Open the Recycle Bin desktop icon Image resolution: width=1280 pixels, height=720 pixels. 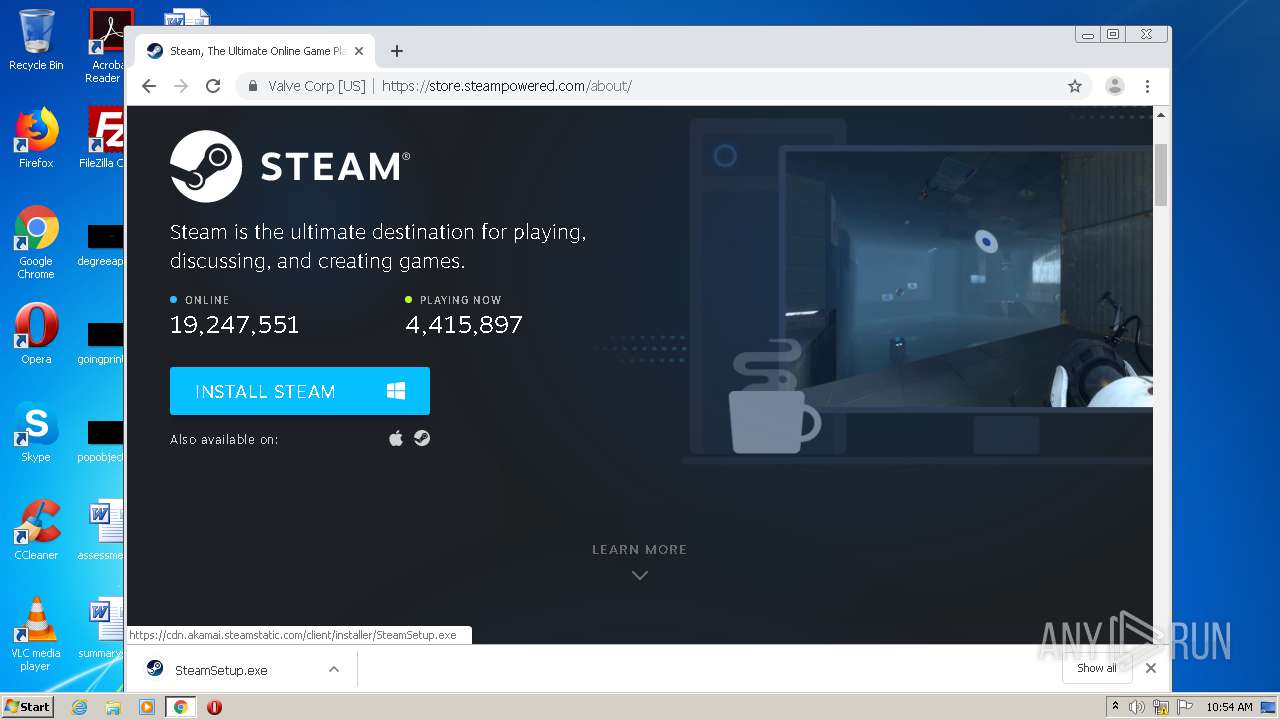(x=36, y=40)
